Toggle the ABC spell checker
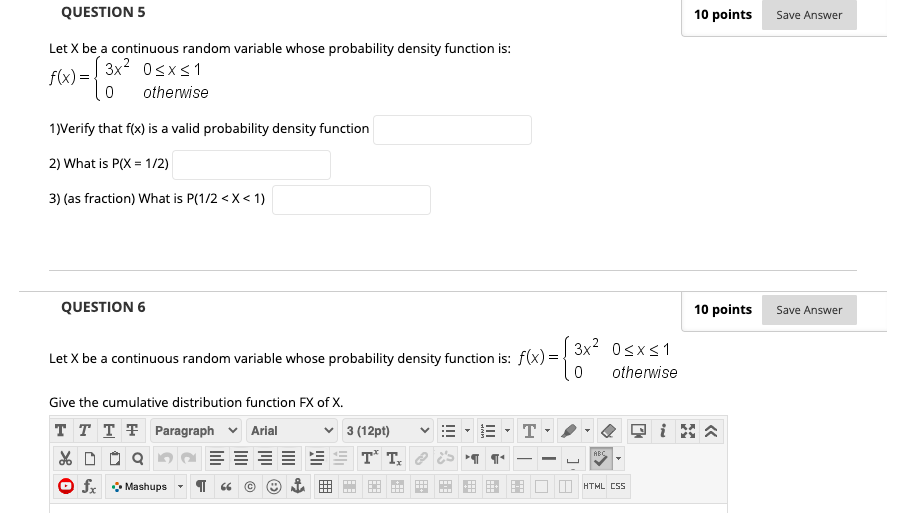906x513 pixels. coord(600,459)
